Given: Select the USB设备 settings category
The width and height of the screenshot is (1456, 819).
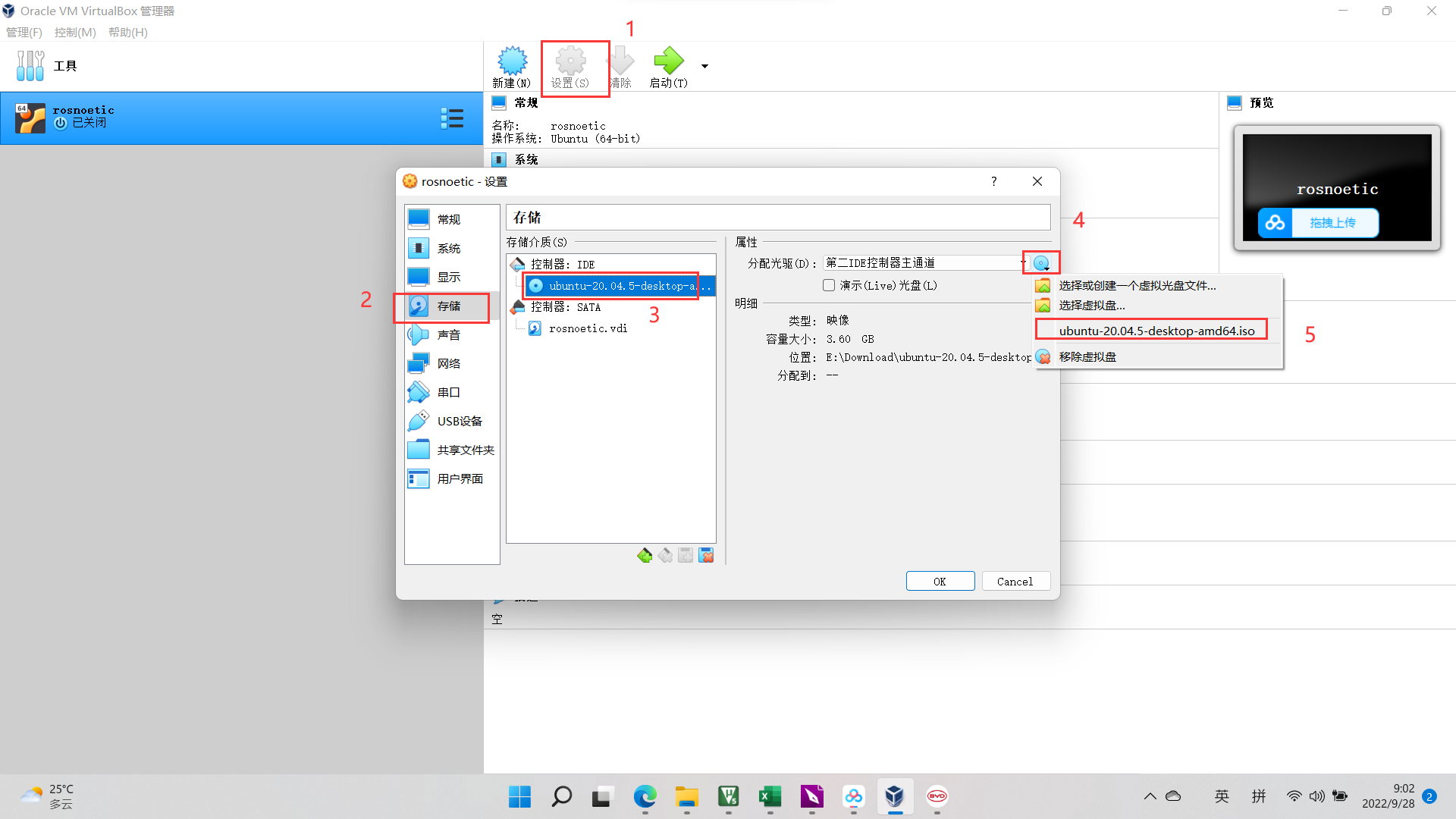Looking at the screenshot, I should pyautogui.click(x=452, y=421).
